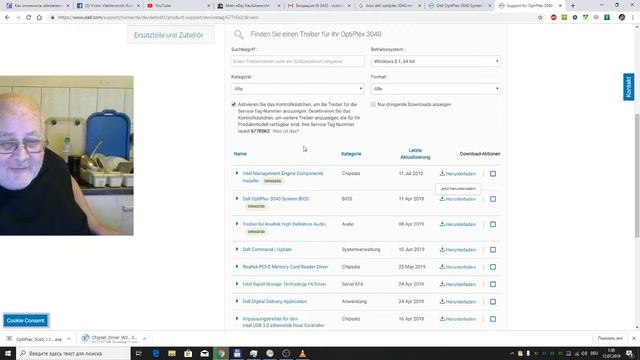Show hidden system tray icons

coord(512,353)
